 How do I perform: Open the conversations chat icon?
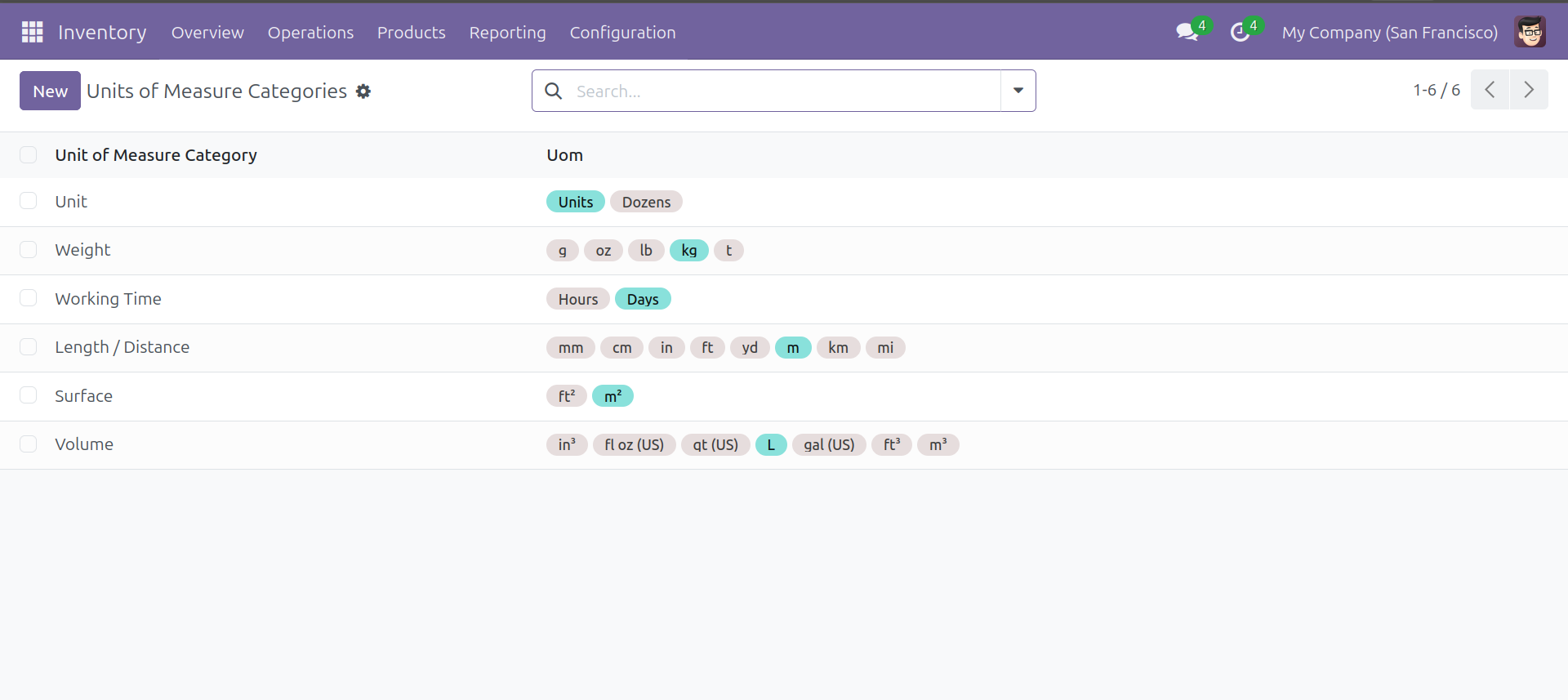point(1187,33)
